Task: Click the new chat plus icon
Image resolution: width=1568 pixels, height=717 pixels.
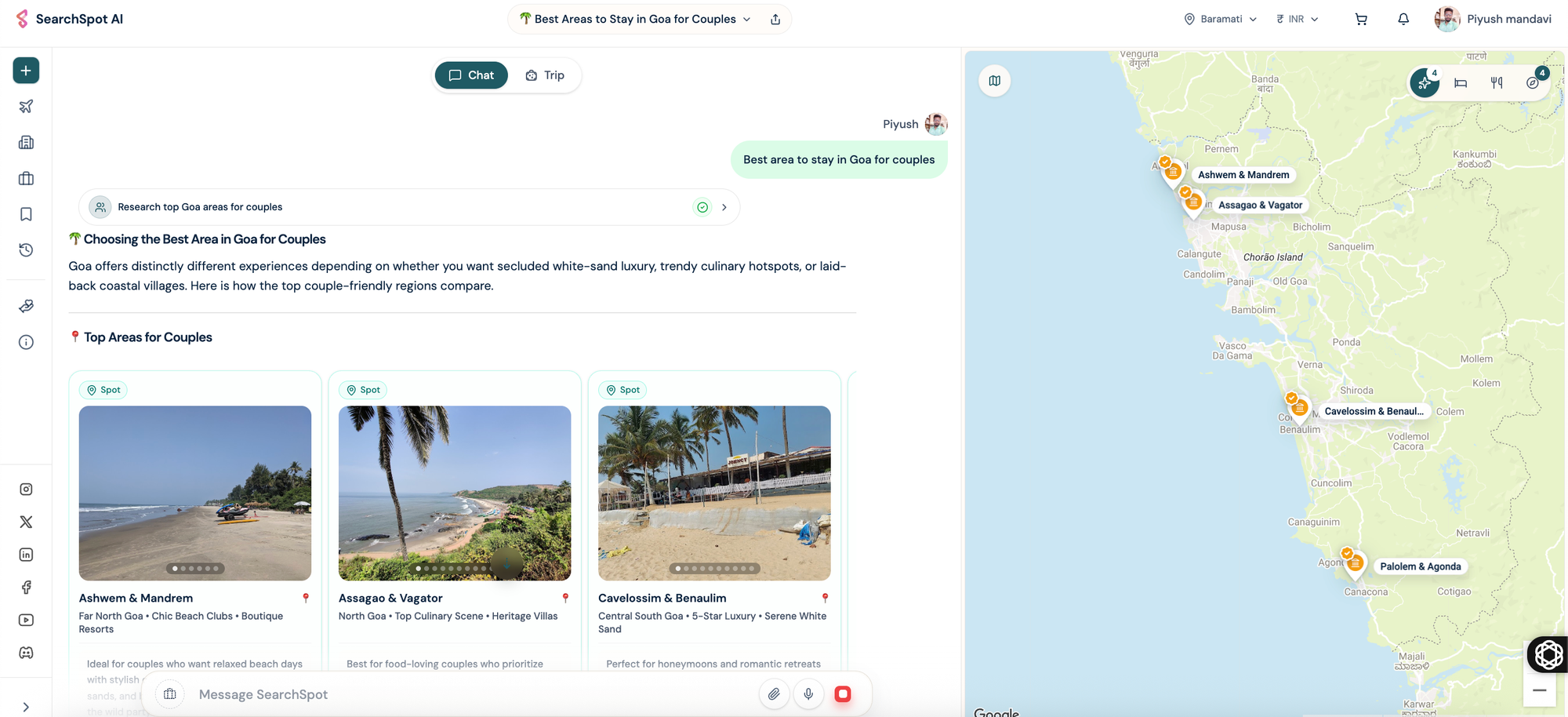Action: [x=26, y=71]
